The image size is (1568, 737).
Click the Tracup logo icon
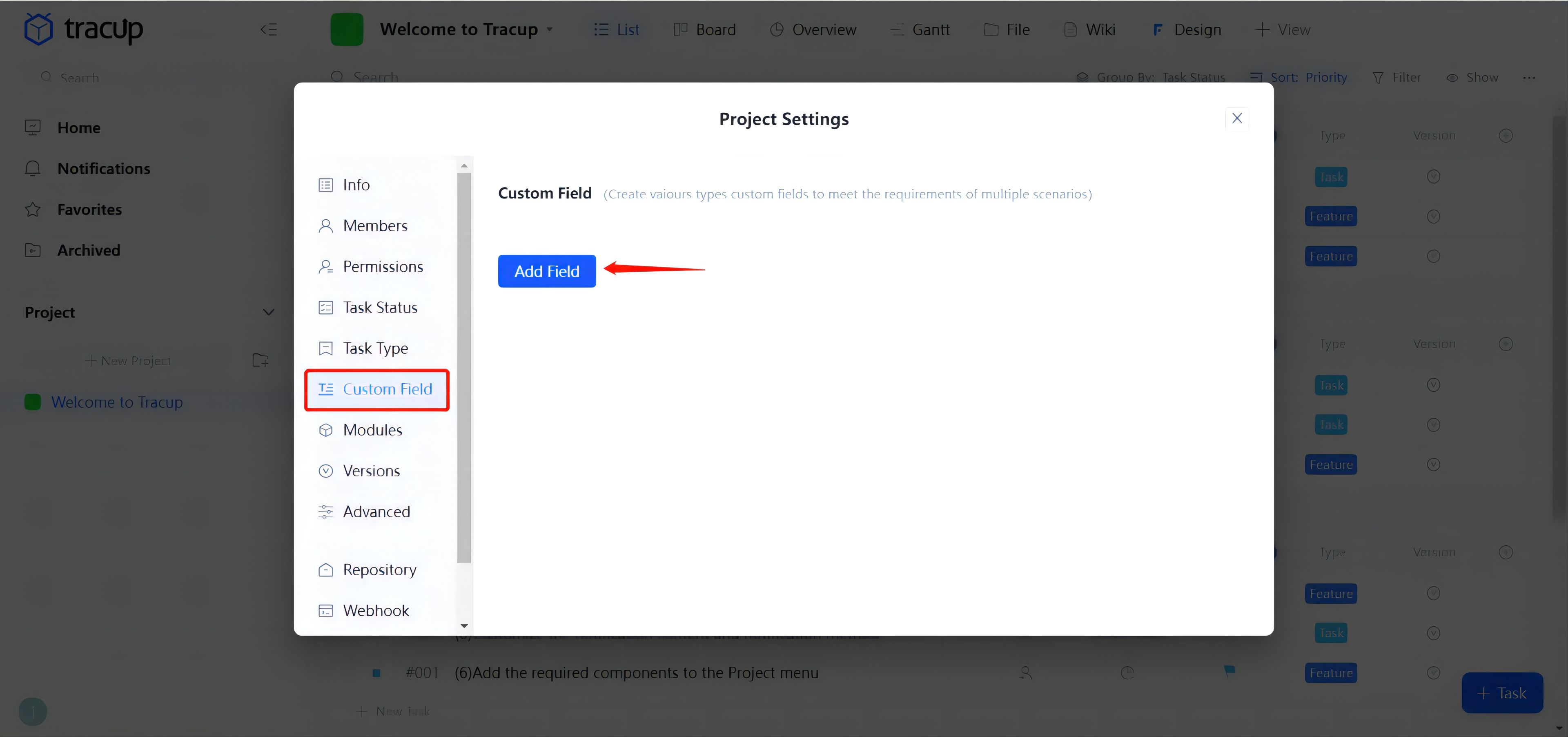pyautogui.click(x=38, y=29)
